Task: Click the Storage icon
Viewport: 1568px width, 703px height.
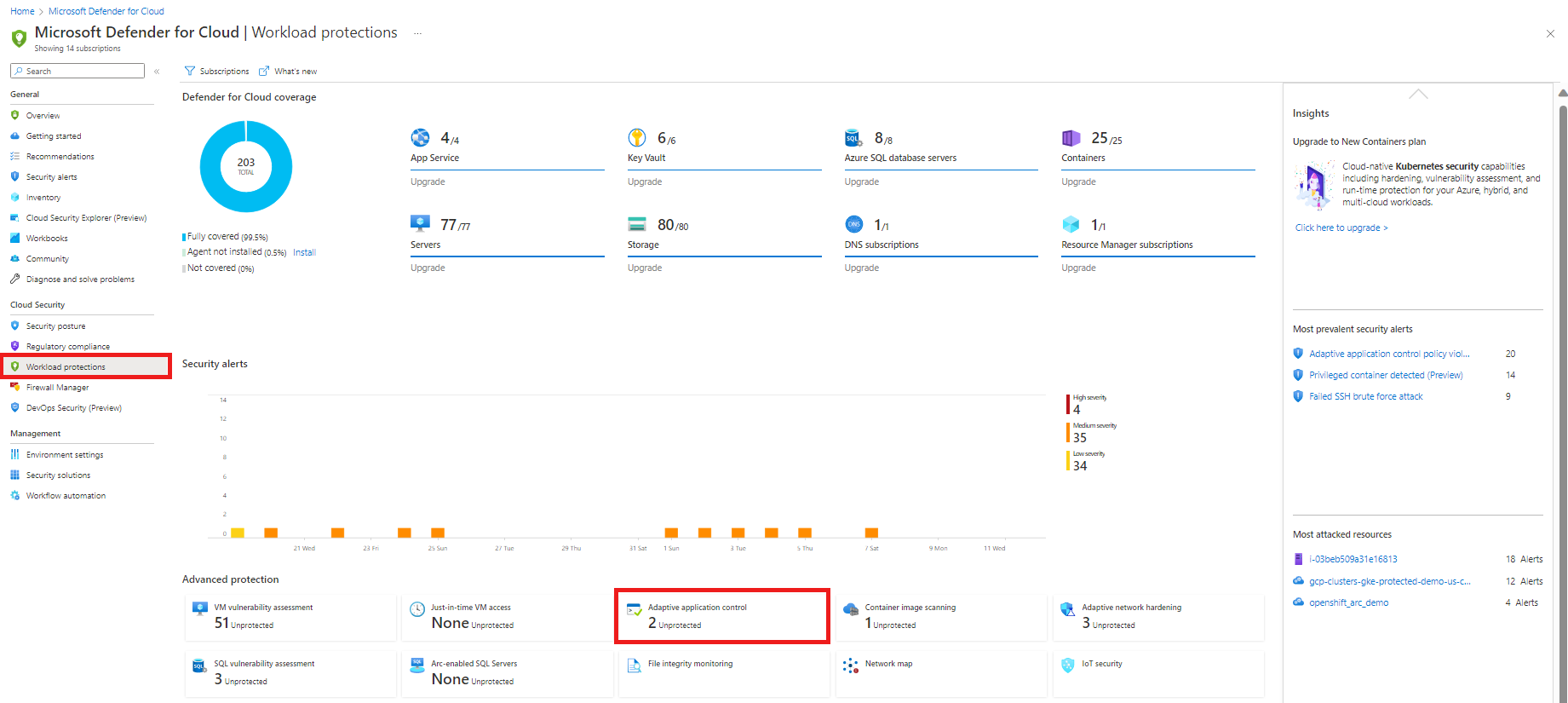Action: click(637, 224)
